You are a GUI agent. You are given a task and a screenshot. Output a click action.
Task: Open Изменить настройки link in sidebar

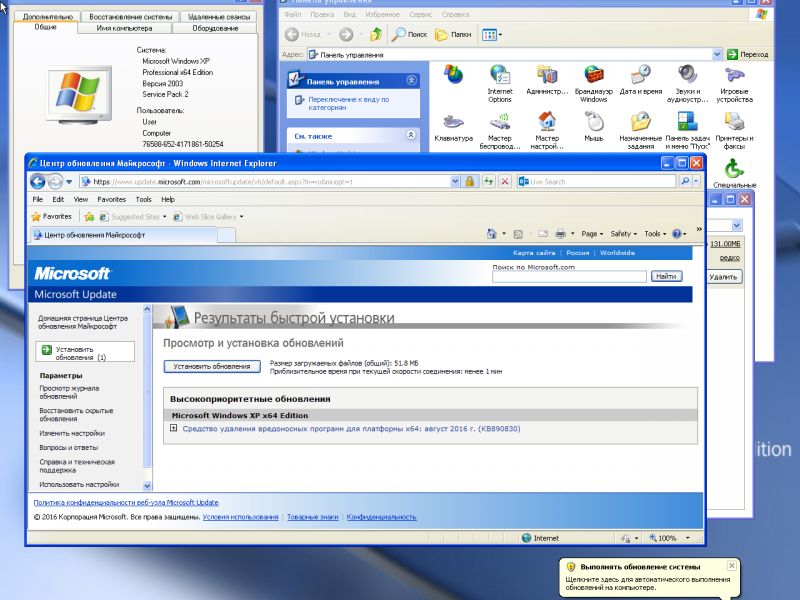[72, 433]
